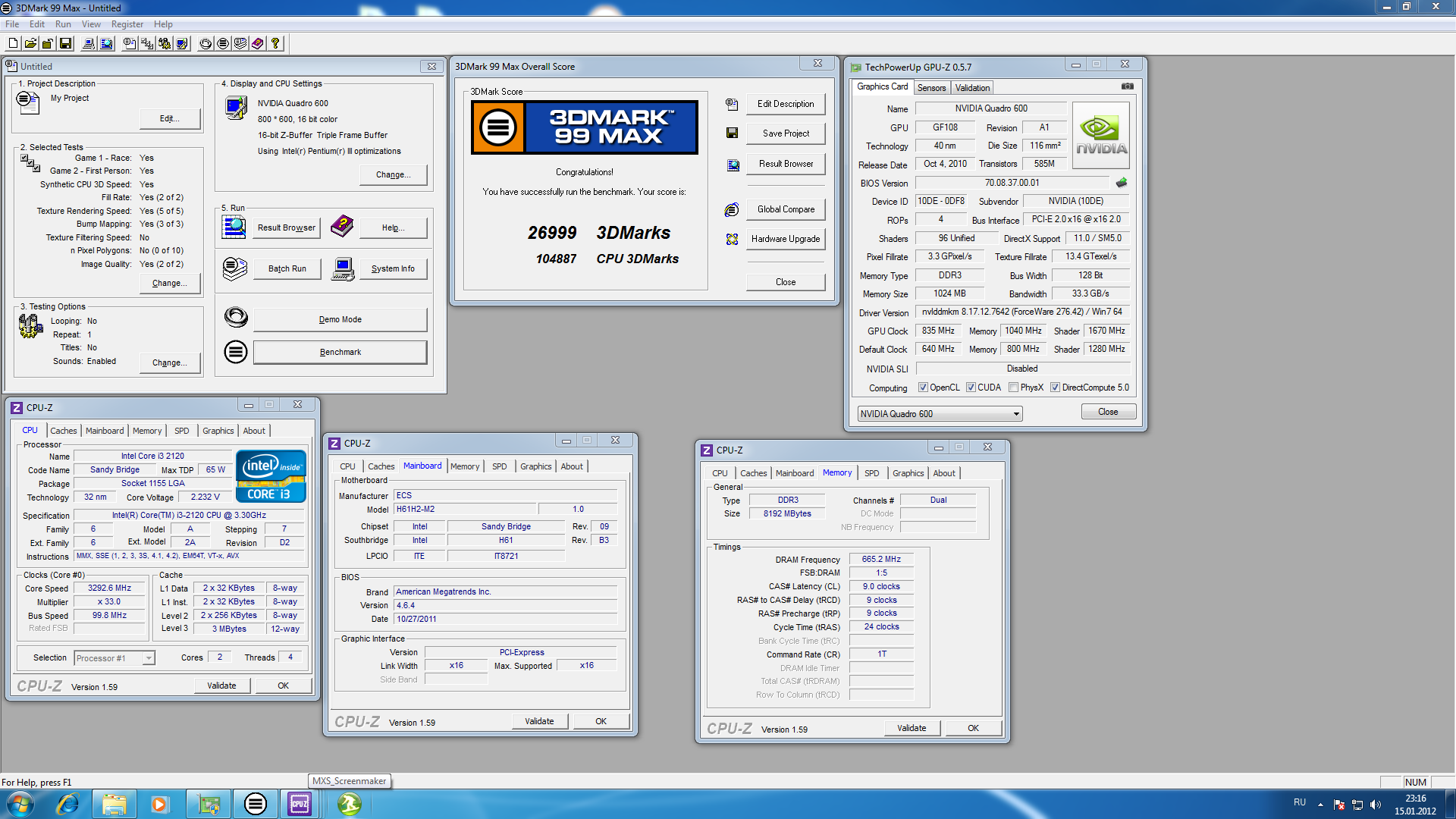Click the Batch Run papers icon in Run panel
Image resolution: width=1456 pixels, height=819 pixels.
(x=235, y=268)
